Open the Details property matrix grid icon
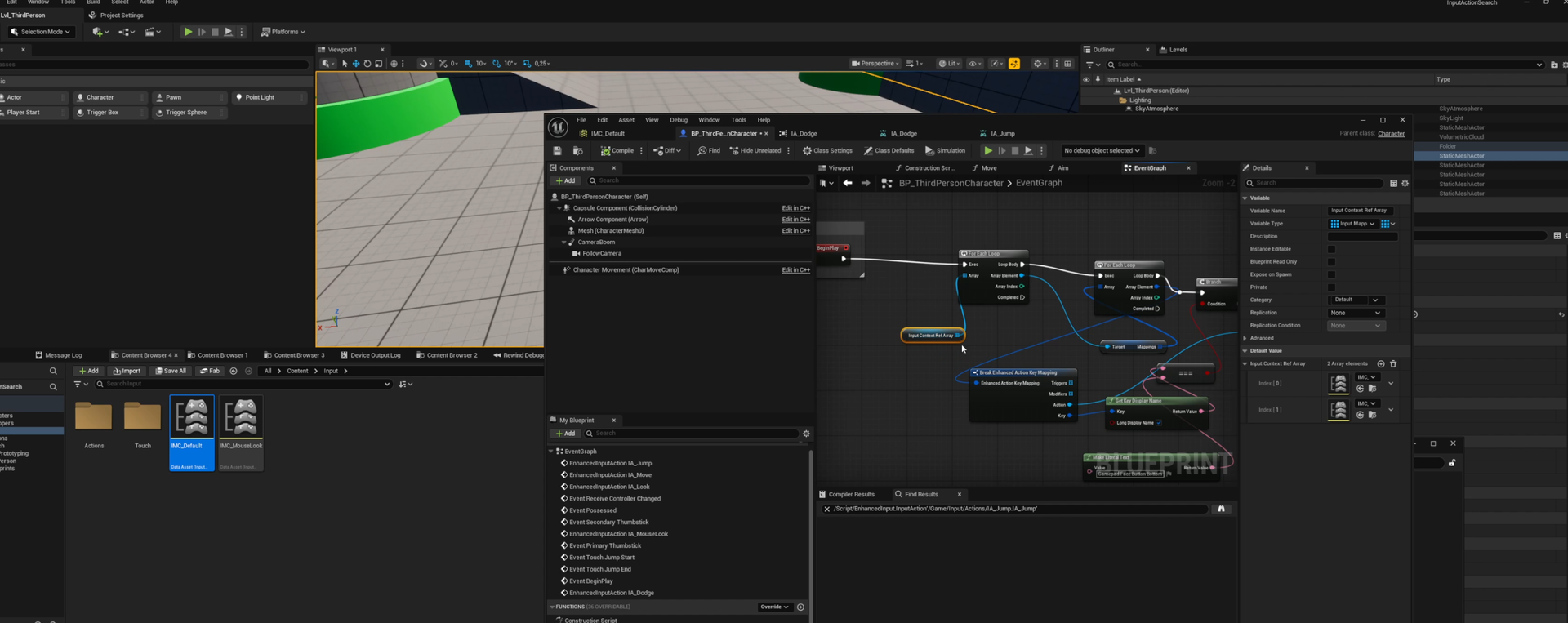Image resolution: width=1568 pixels, height=623 pixels. coord(1393,183)
